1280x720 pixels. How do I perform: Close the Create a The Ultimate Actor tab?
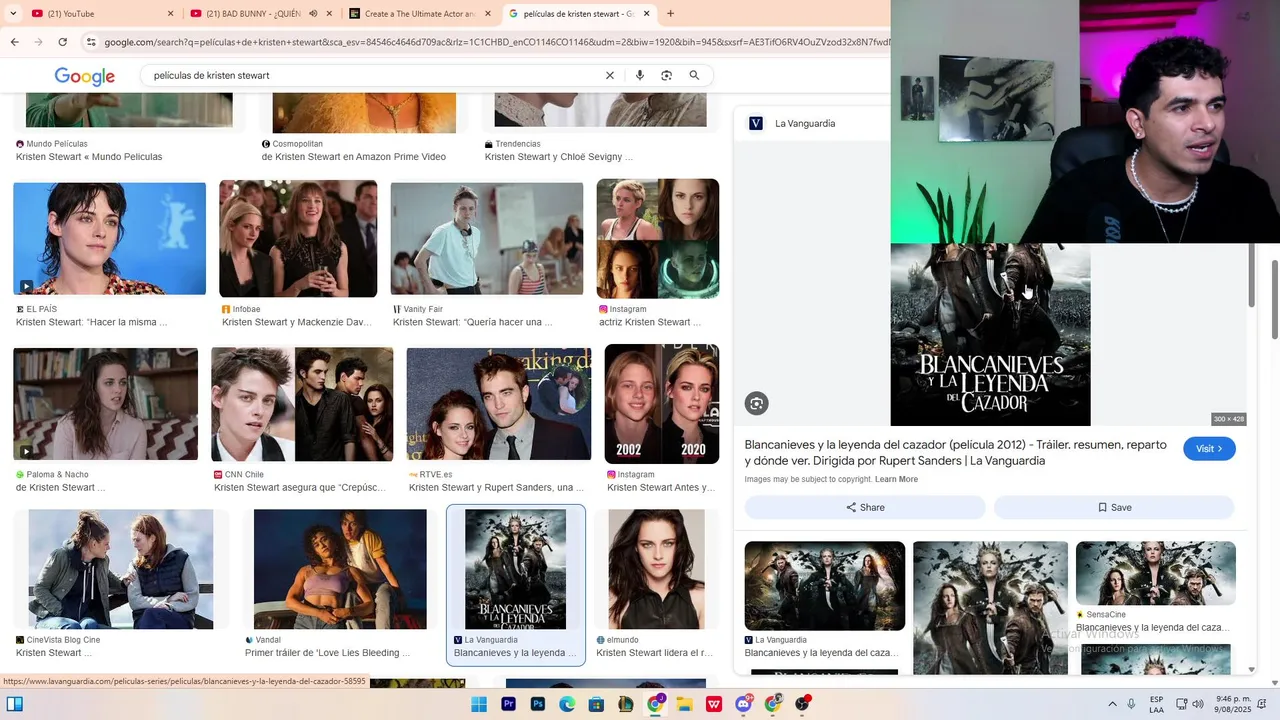pyautogui.click(x=488, y=13)
